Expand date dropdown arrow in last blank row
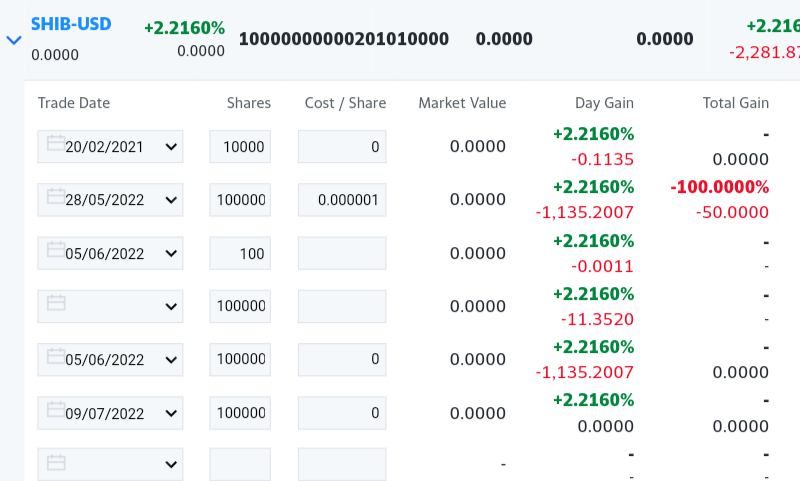 [x=171, y=465]
